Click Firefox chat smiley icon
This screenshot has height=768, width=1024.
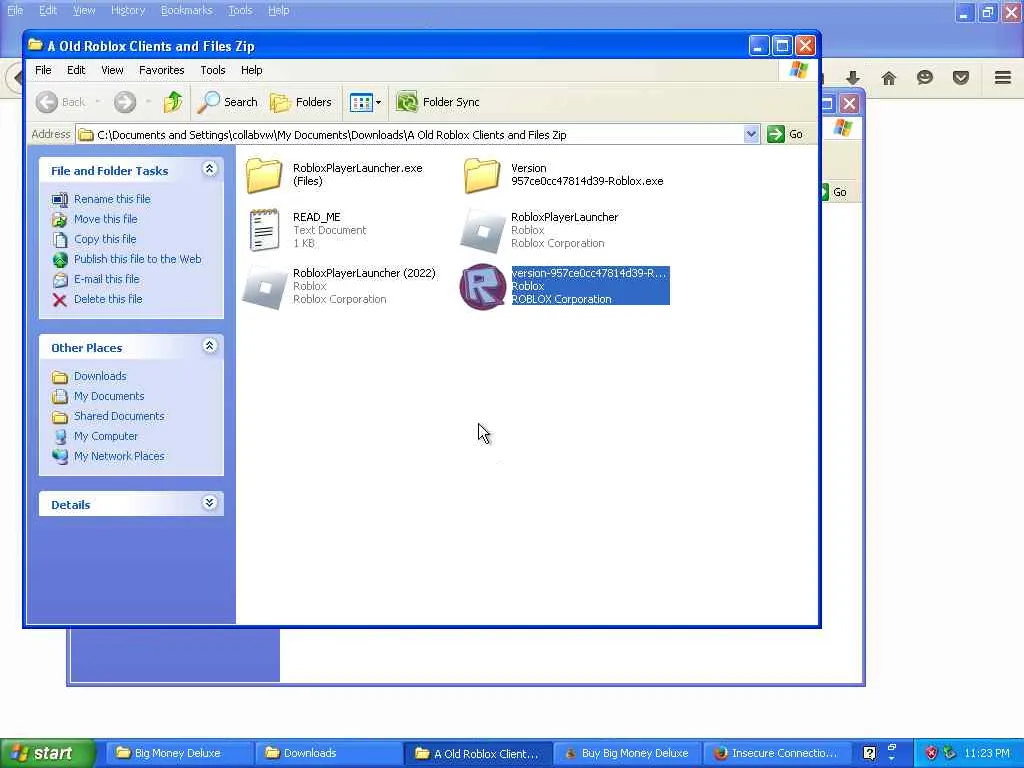click(x=925, y=78)
